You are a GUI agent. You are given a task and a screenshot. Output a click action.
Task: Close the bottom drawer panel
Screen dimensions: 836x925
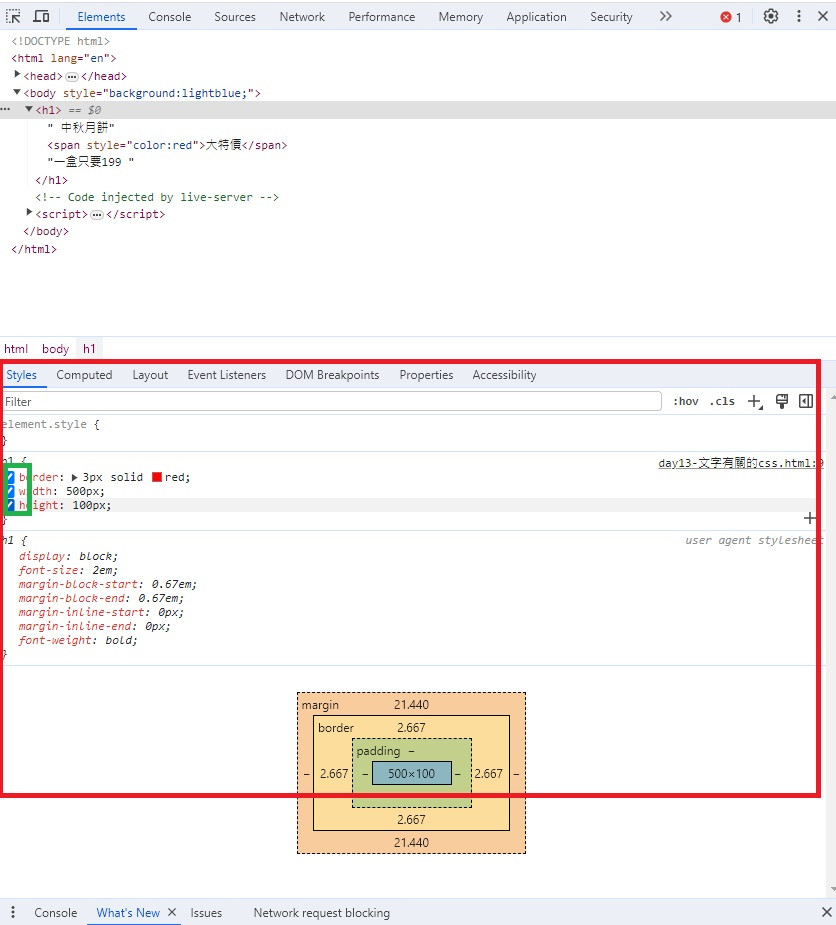click(x=826, y=912)
